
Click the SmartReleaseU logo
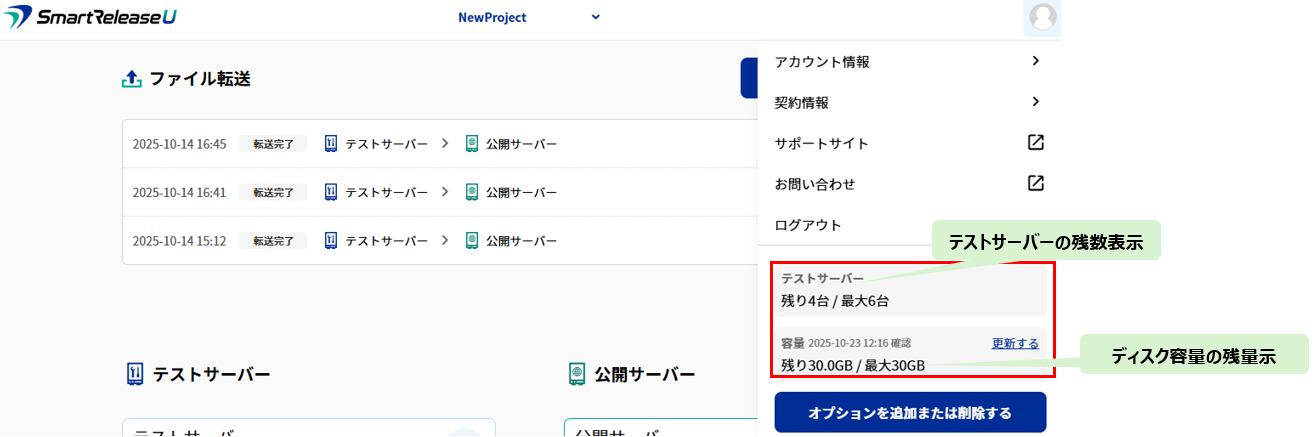[92, 18]
